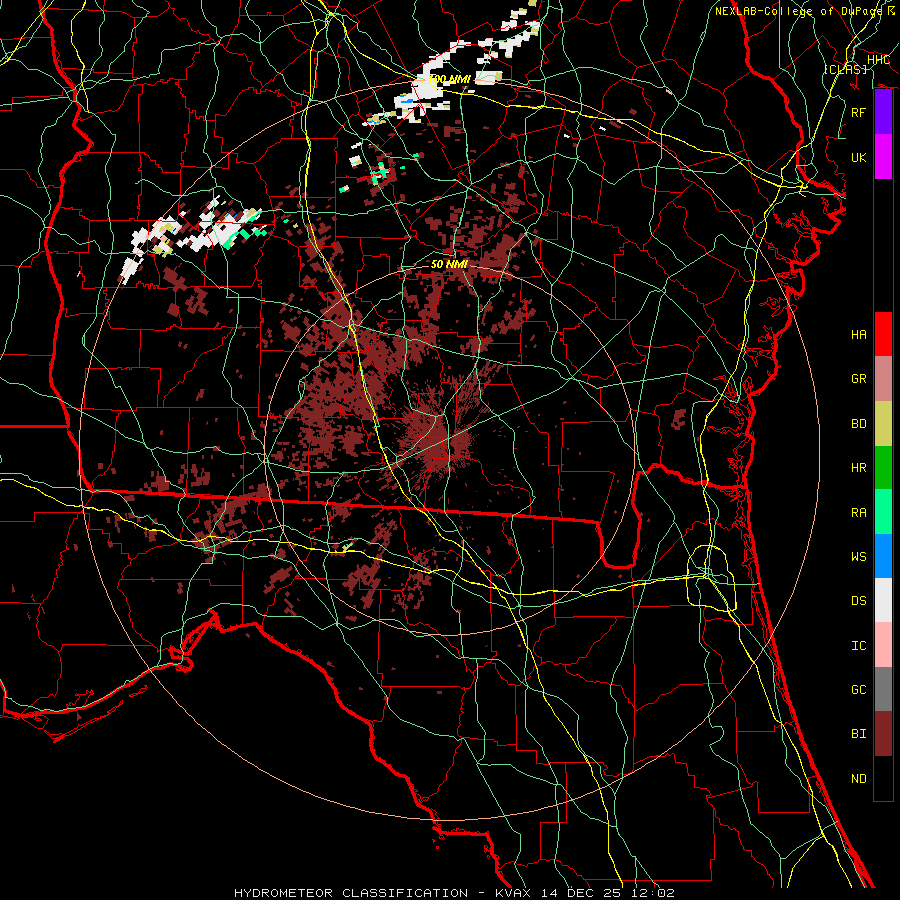Screen dimensions: 900x900
Task: Click the HR legend label
Action: [x=859, y=467]
